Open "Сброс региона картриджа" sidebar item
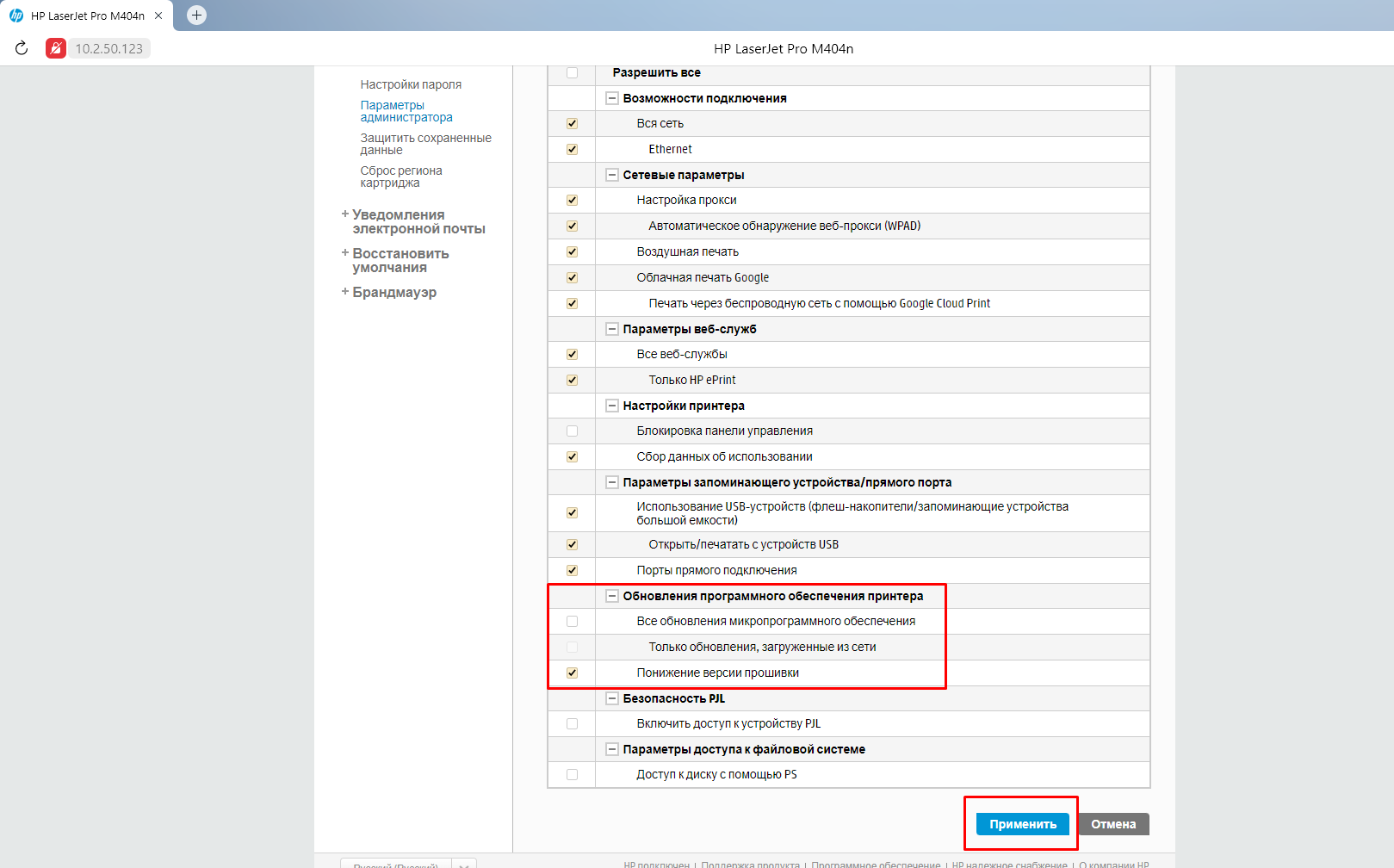Viewport: 1394px width, 868px height. pos(401,177)
